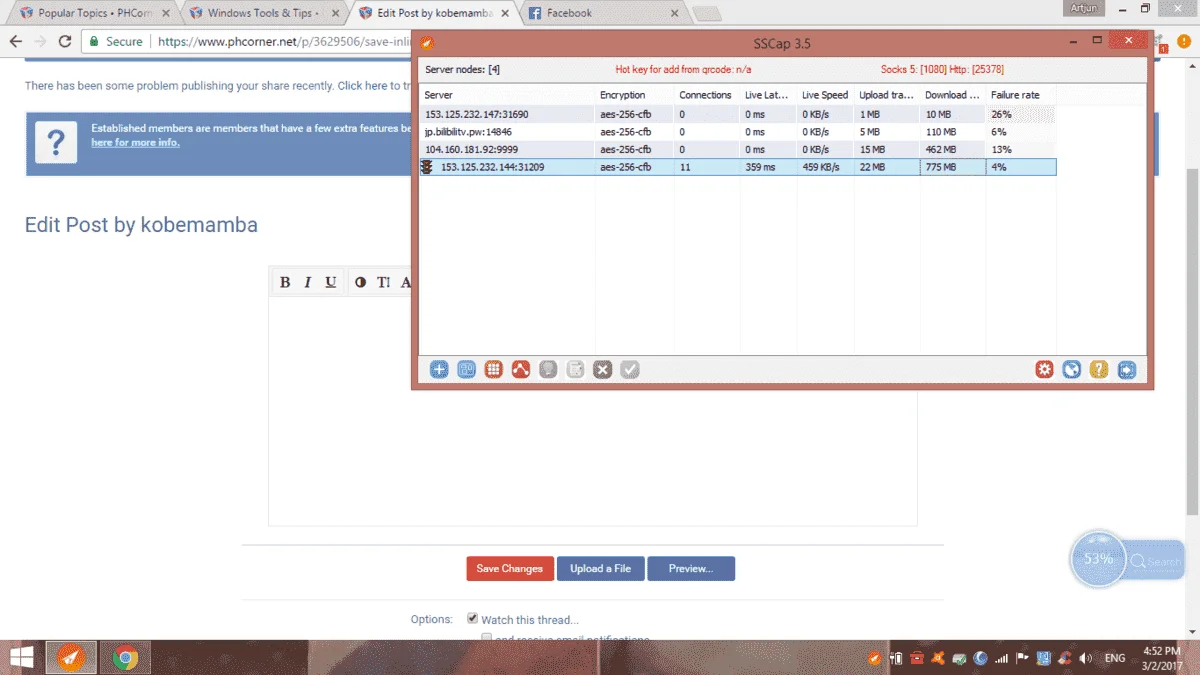
Task: Click the SSCap rocket icon in title bar
Action: tap(427, 44)
